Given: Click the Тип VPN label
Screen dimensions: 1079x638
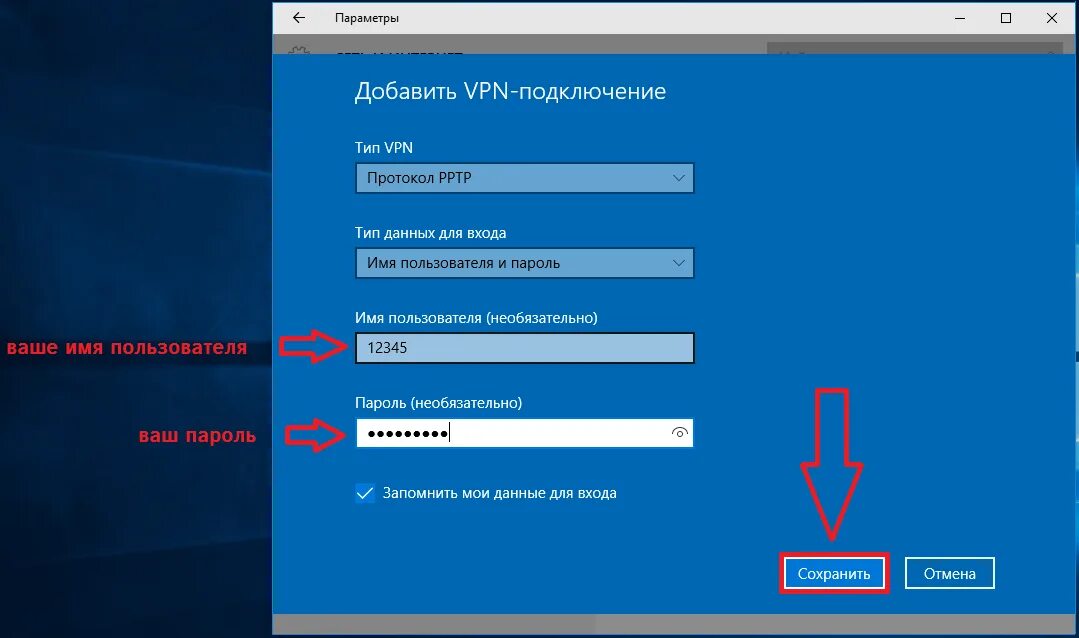Looking at the screenshot, I should click(384, 147).
